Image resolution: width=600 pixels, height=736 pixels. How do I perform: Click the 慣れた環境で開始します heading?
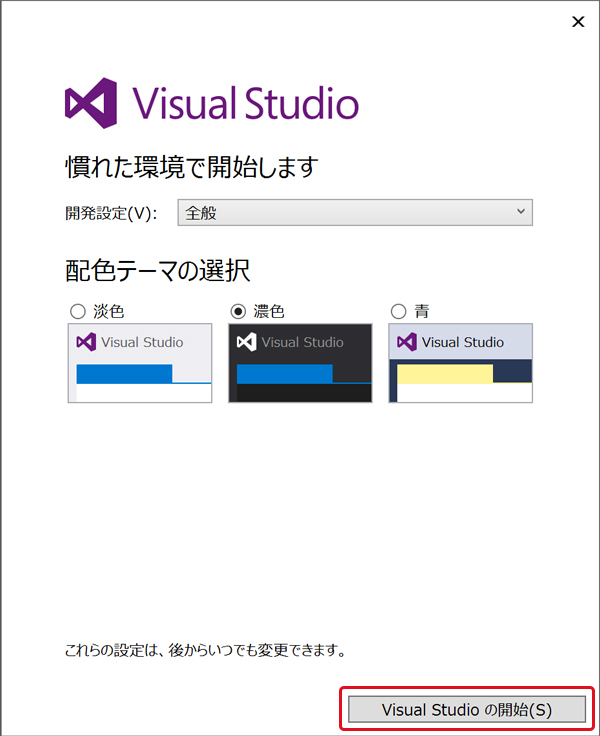pyautogui.click(x=192, y=167)
